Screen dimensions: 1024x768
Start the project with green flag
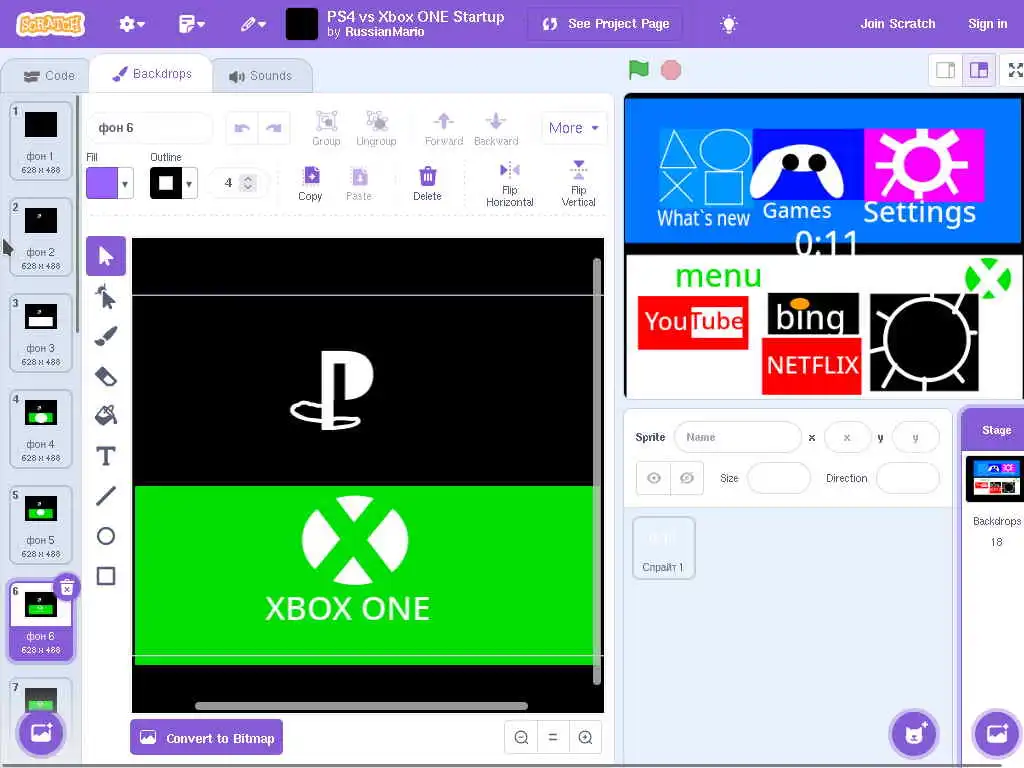click(638, 70)
